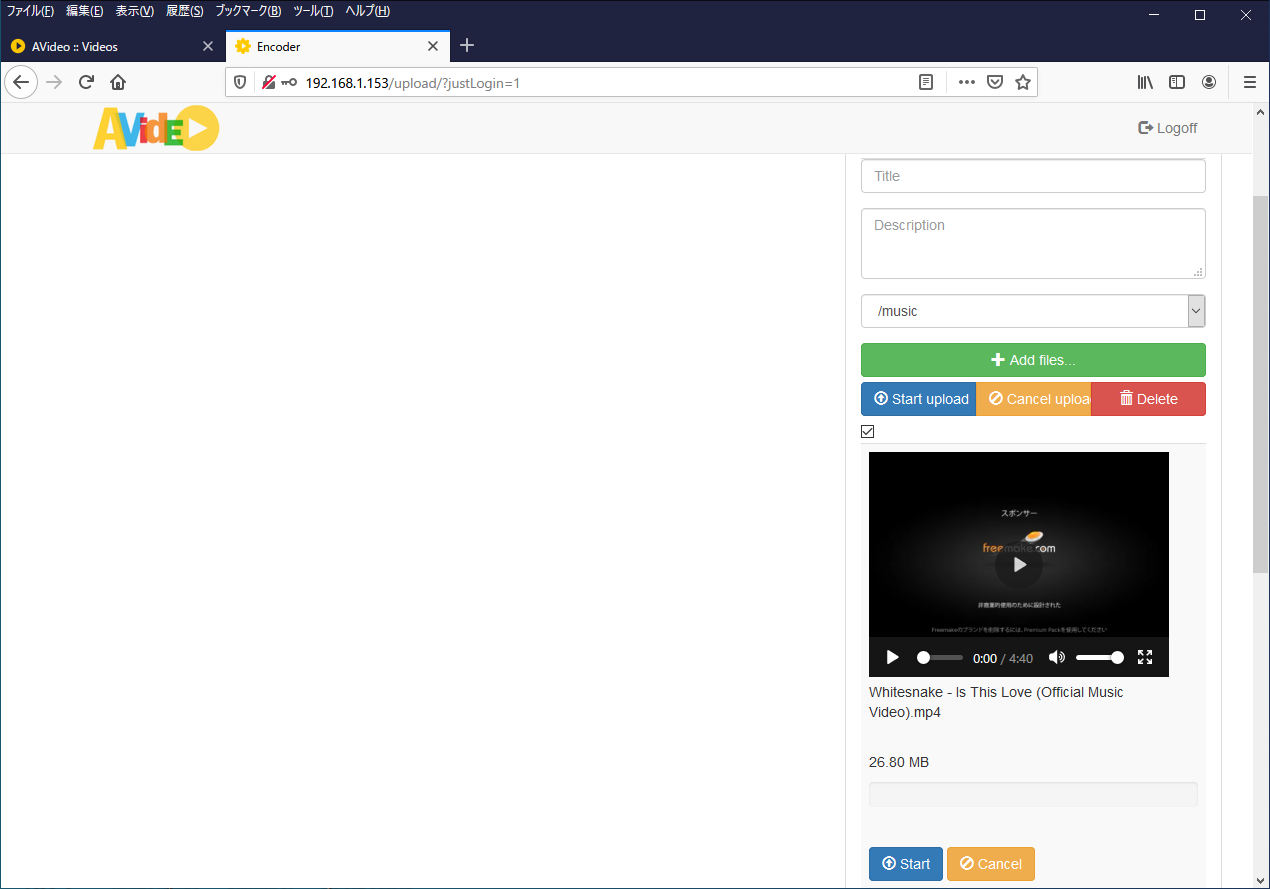Click the Logoff link
1270x889 pixels.
[x=1167, y=128]
